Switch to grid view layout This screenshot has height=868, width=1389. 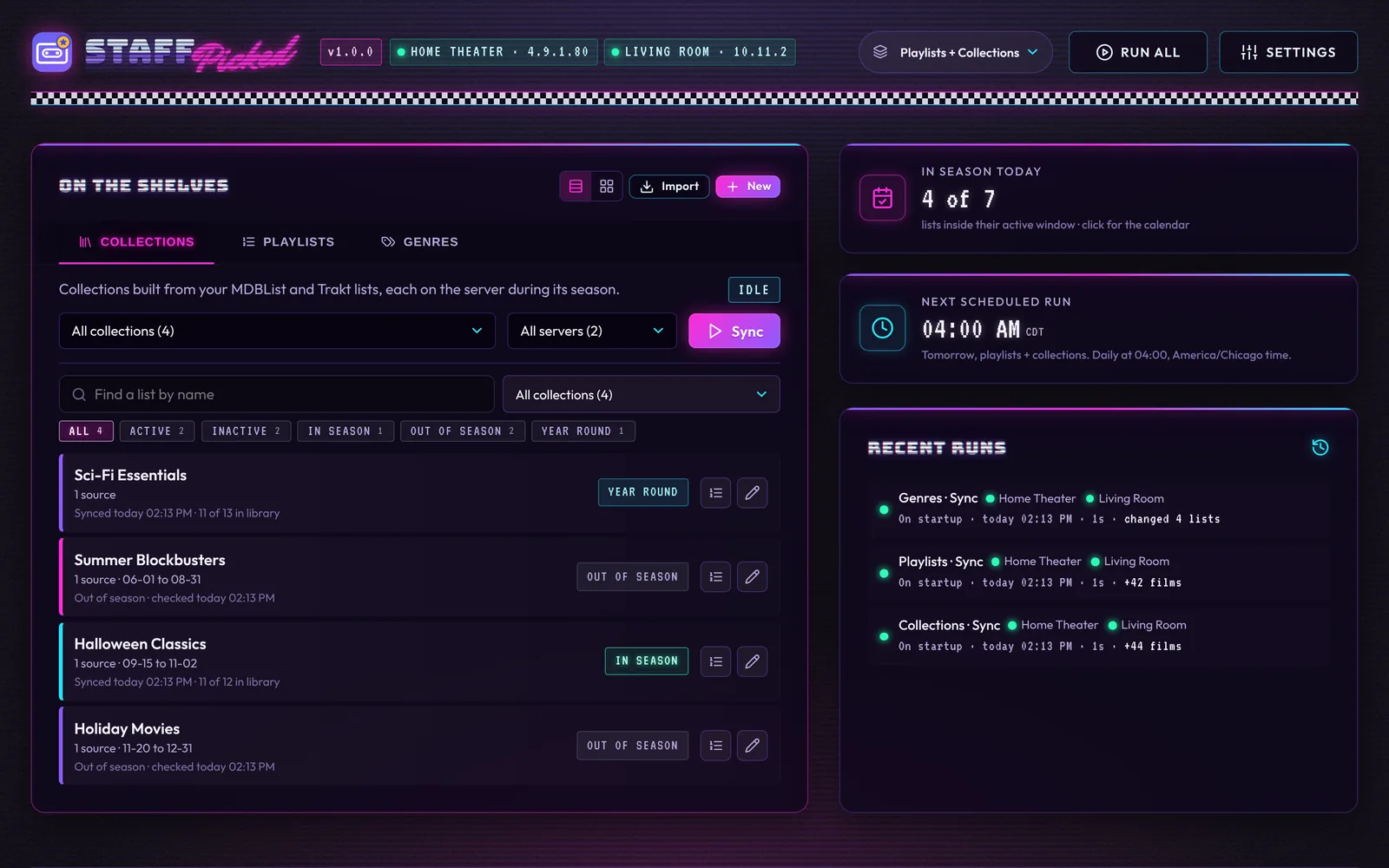pos(607,187)
